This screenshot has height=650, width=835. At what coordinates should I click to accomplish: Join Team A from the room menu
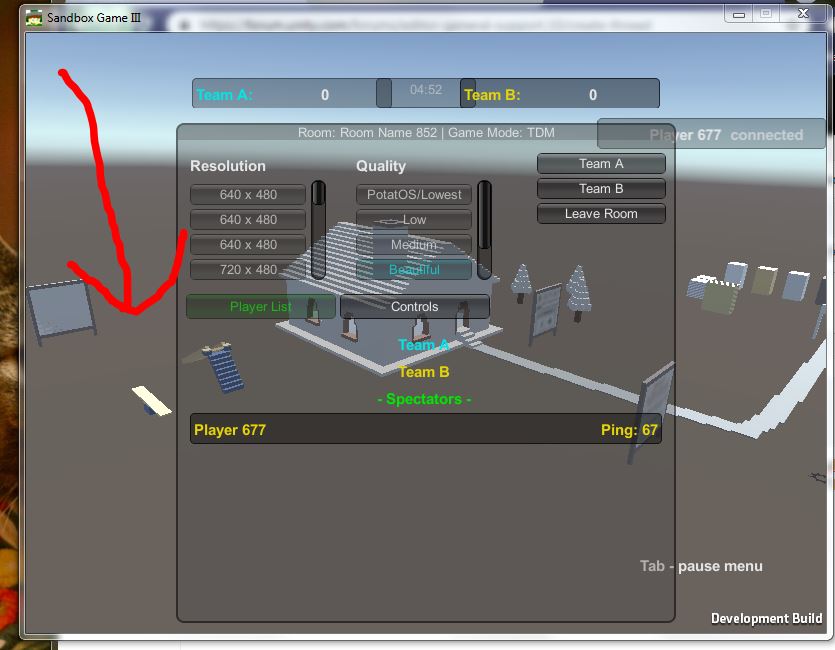coord(600,163)
